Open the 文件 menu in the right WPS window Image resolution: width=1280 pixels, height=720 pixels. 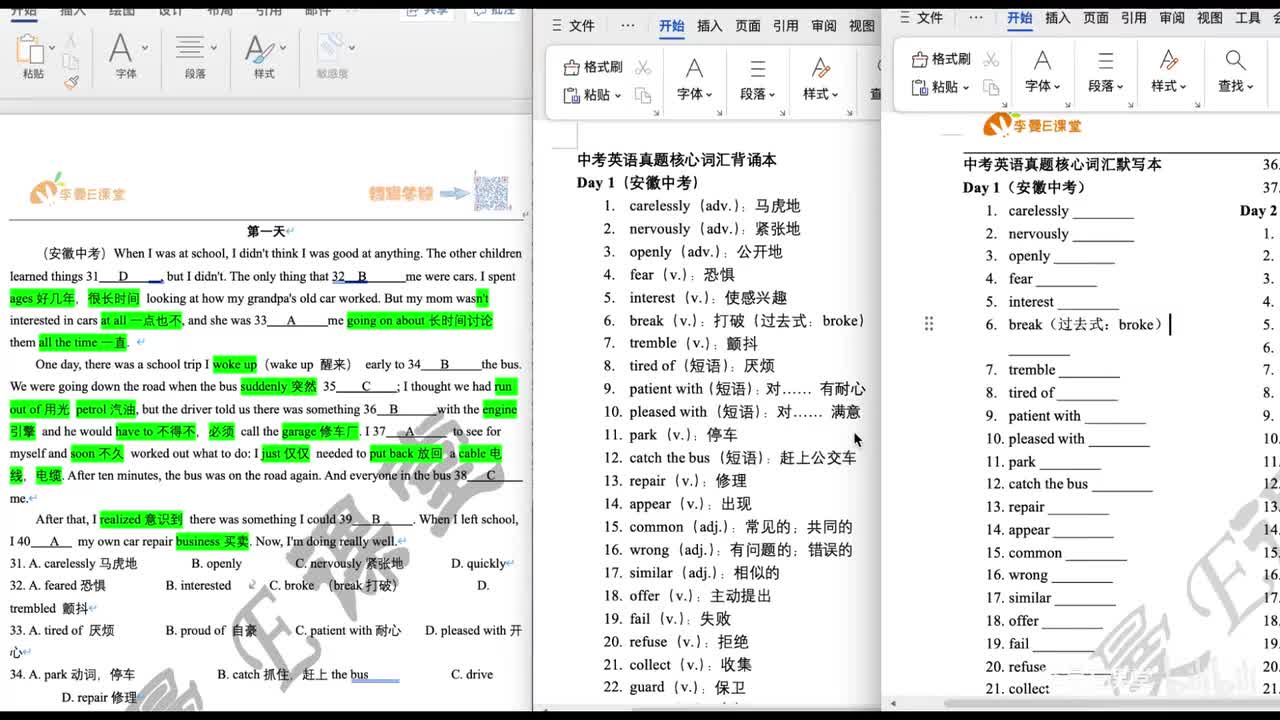(x=922, y=18)
